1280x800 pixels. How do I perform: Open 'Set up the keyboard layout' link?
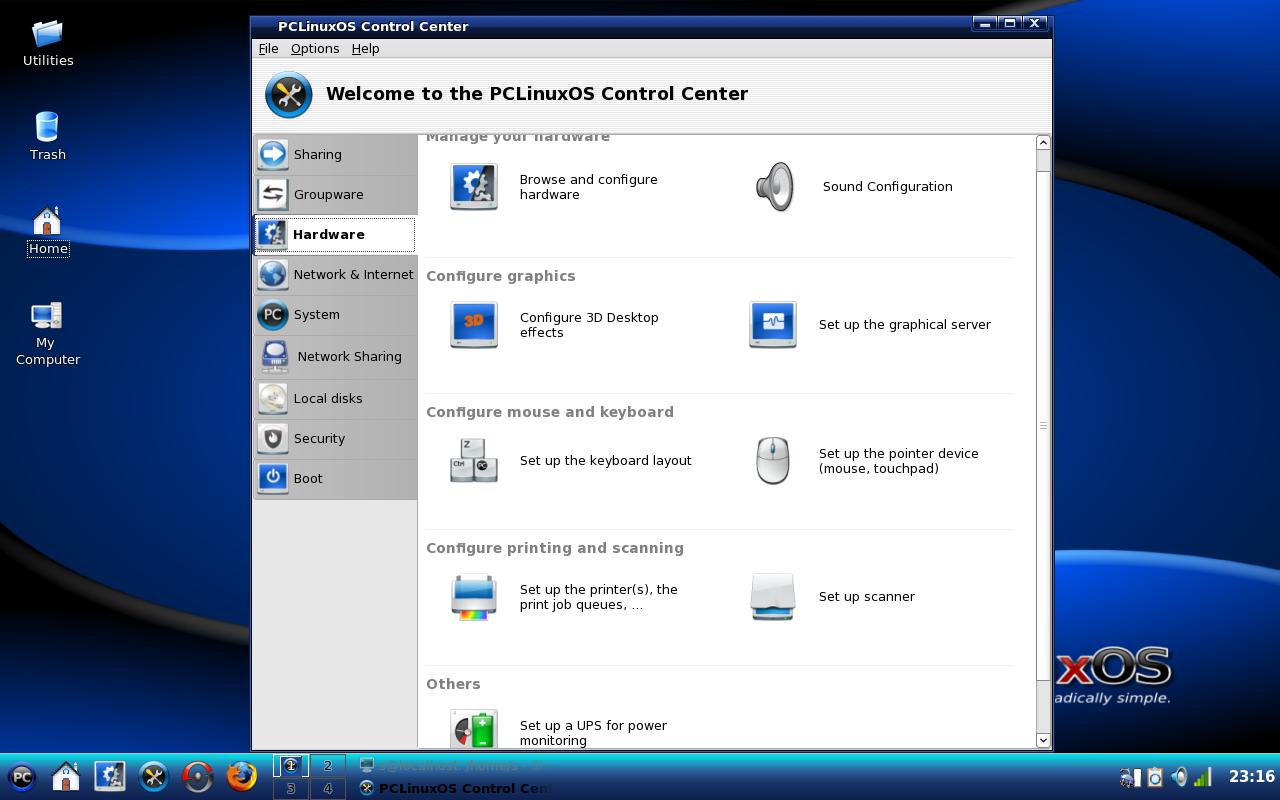pyautogui.click(x=605, y=460)
